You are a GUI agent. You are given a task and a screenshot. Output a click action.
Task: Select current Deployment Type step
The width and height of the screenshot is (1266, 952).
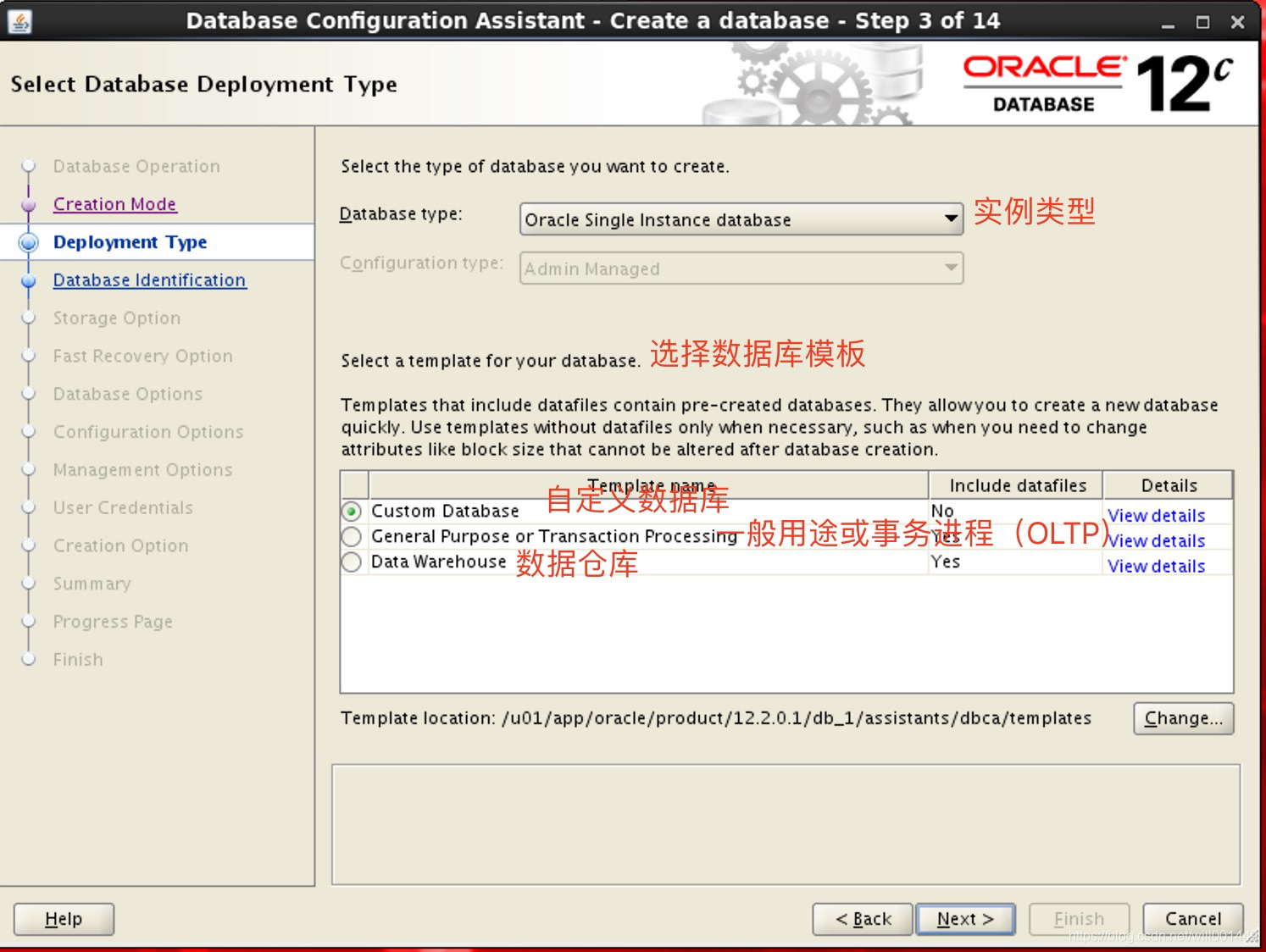(x=130, y=242)
